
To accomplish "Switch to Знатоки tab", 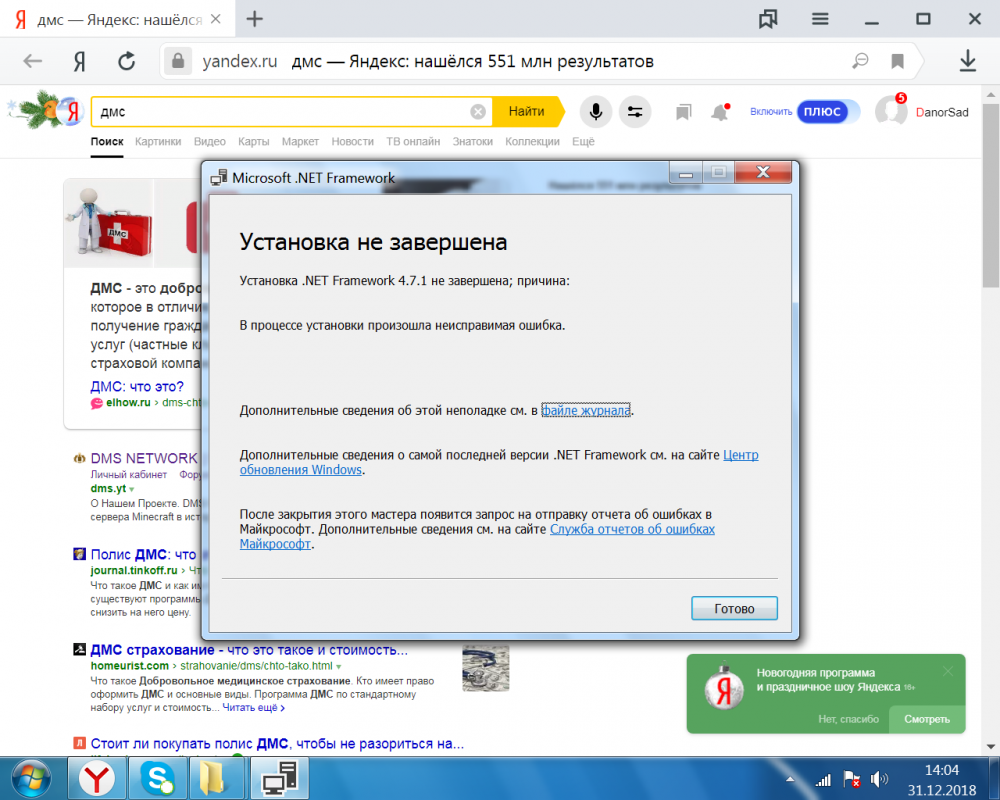I will coord(473,142).
